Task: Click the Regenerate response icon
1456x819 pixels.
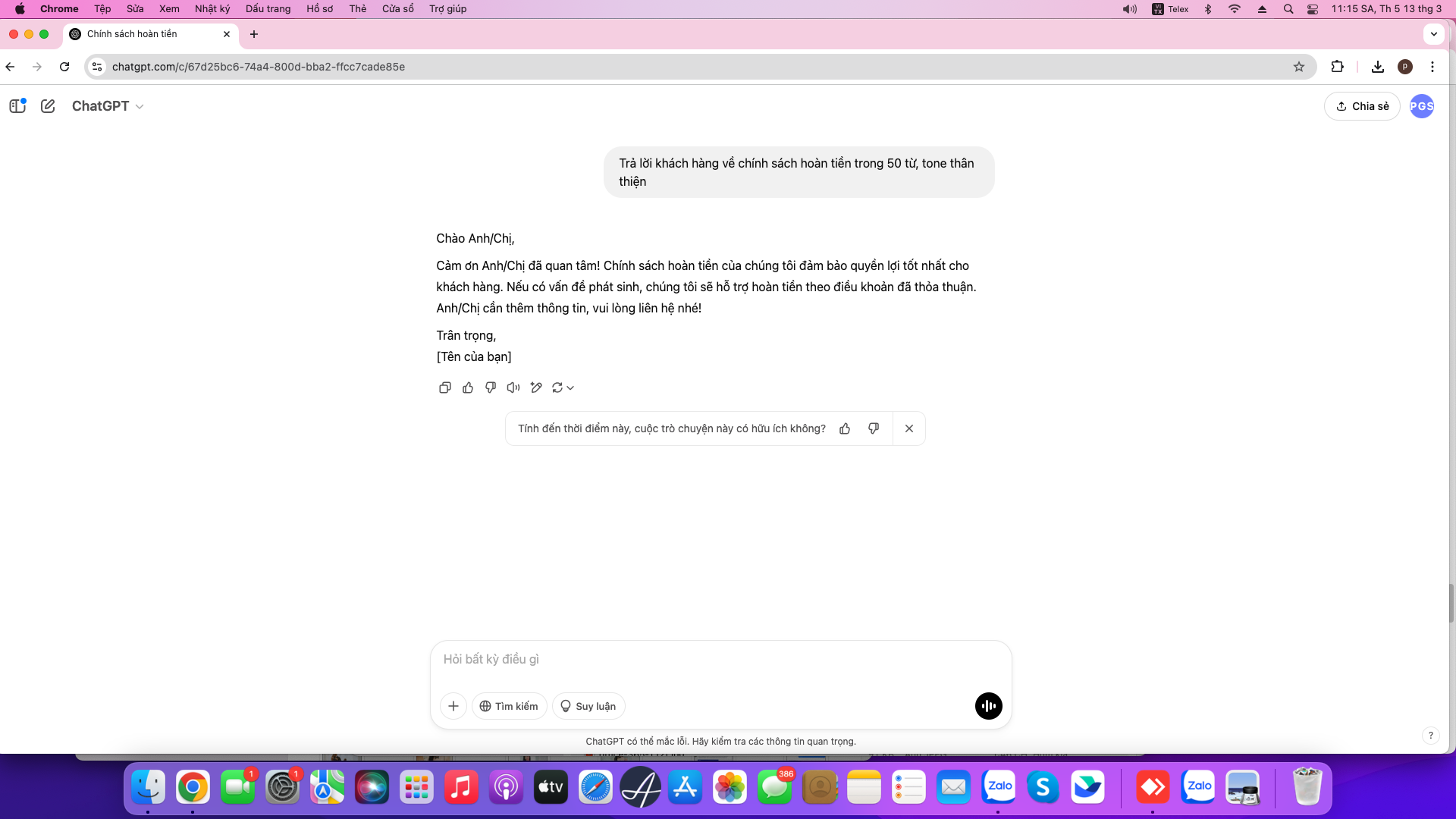Action: click(x=559, y=388)
